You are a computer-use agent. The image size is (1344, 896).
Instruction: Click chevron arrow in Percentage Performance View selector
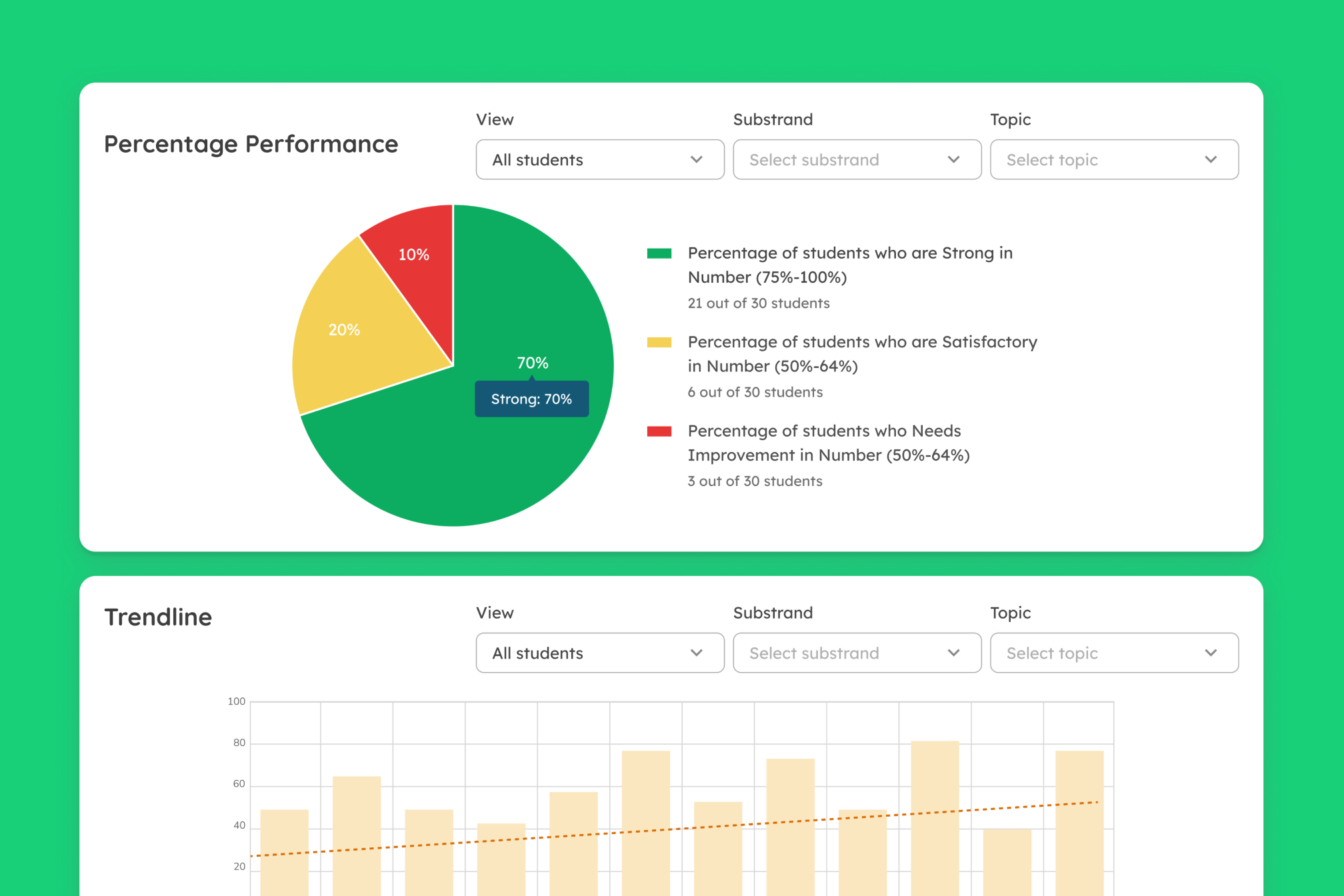click(697, 159)
